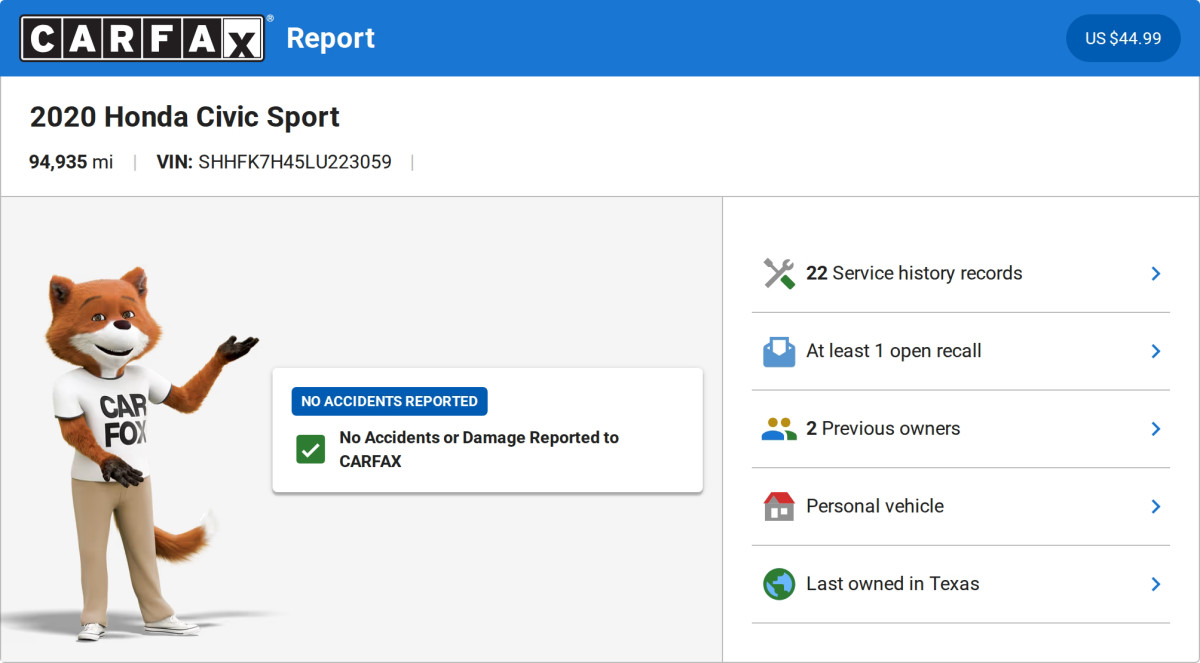This screenshot has width=1200, height=663.
Task: Open 22 Service history records link
Action: click(914, 274)
